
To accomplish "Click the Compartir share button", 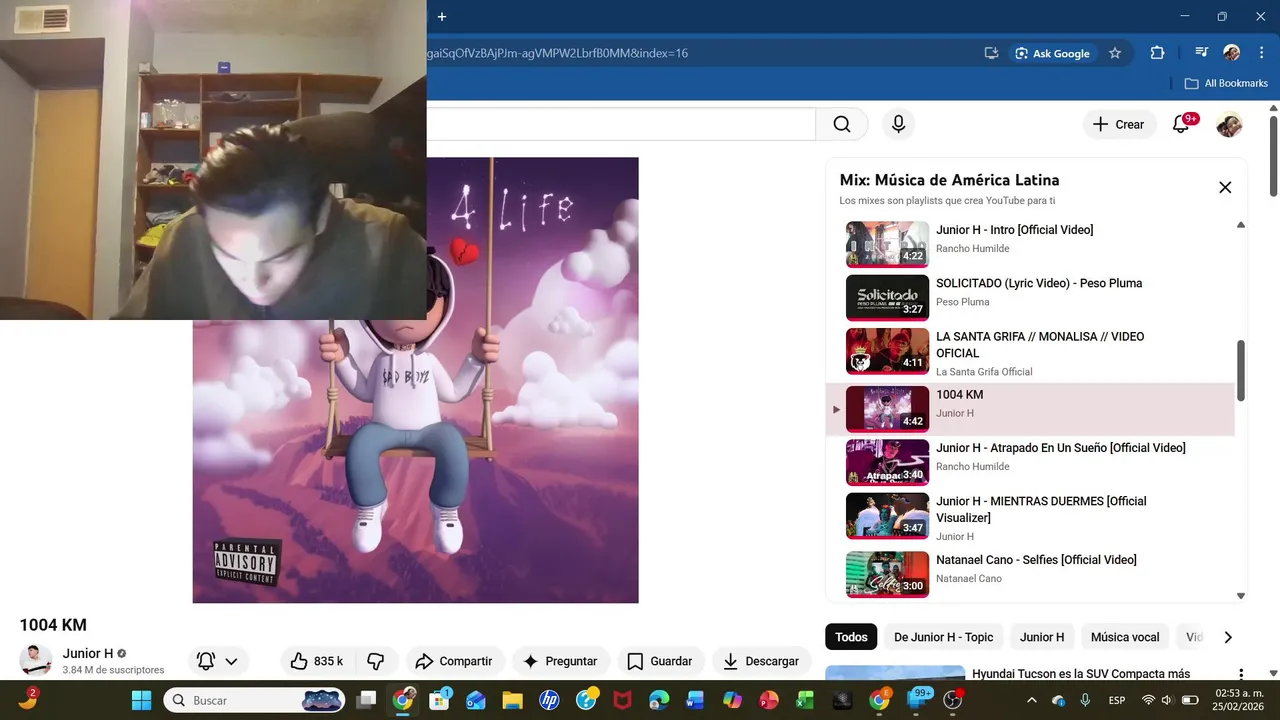I will [x=454, y=661].
